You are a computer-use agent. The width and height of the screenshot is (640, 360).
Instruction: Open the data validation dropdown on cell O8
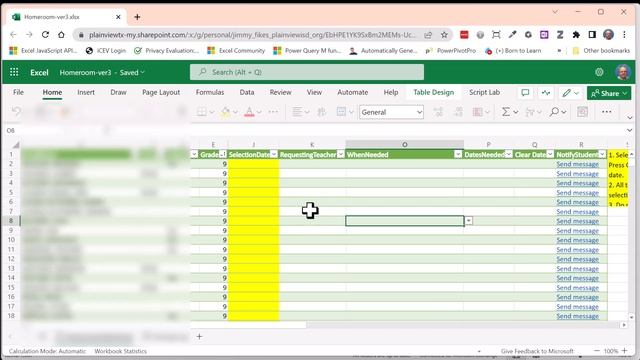tap(469, 221)
